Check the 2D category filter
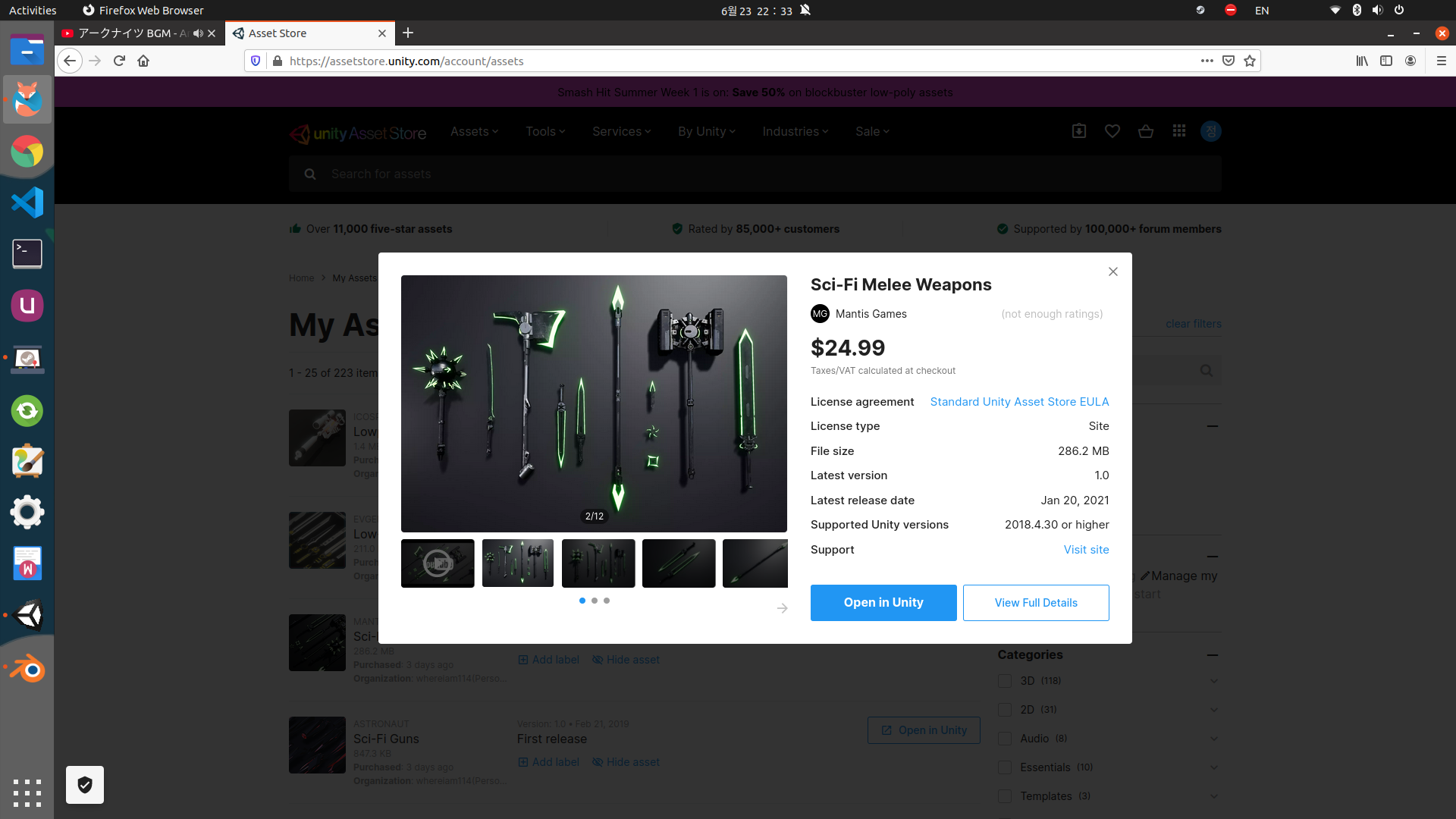Screen dimensions: 1456x819 tap(1005, 710)
